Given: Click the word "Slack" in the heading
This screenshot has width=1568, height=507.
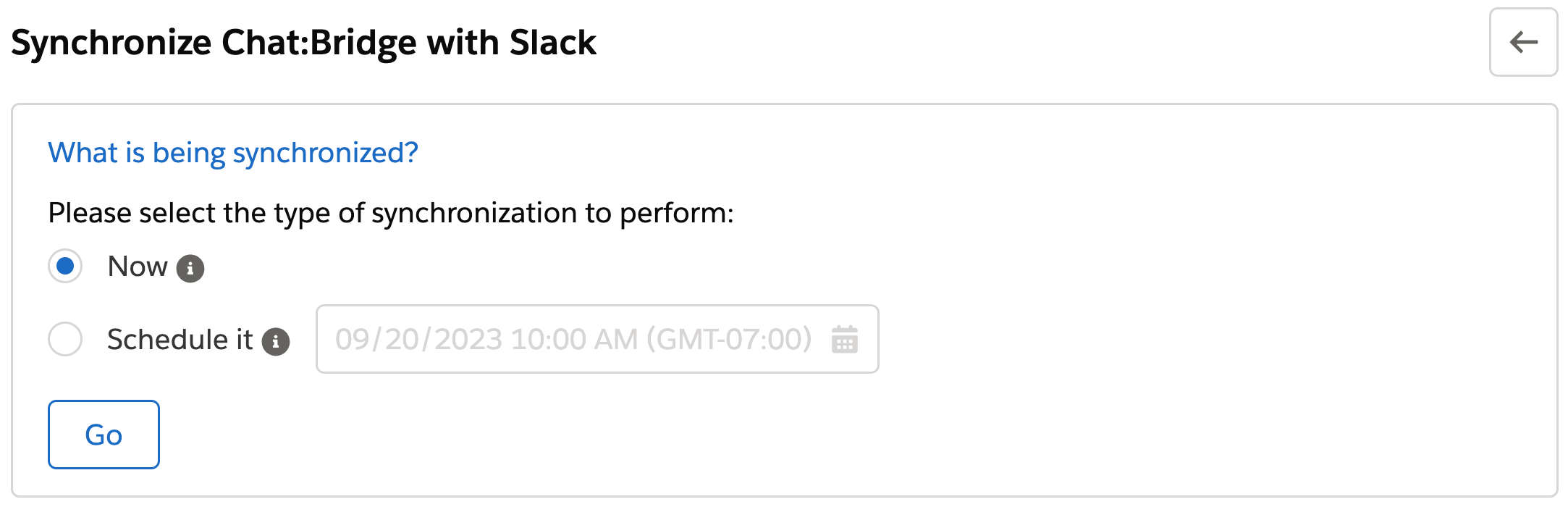Looking at the screenshot, I should [552, 43].
